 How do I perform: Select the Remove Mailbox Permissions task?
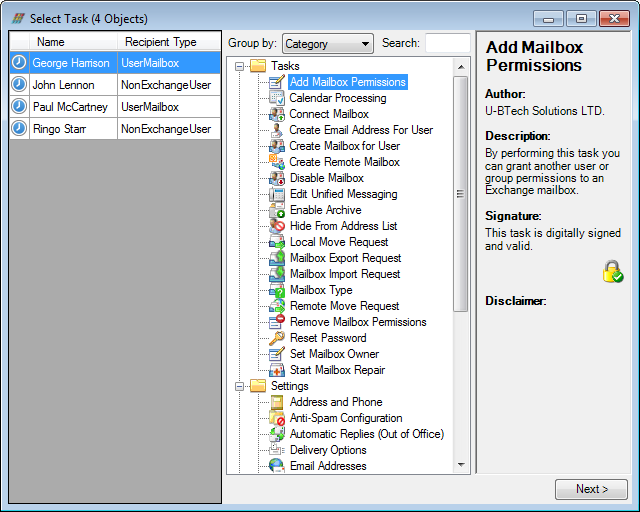(358, 322)
